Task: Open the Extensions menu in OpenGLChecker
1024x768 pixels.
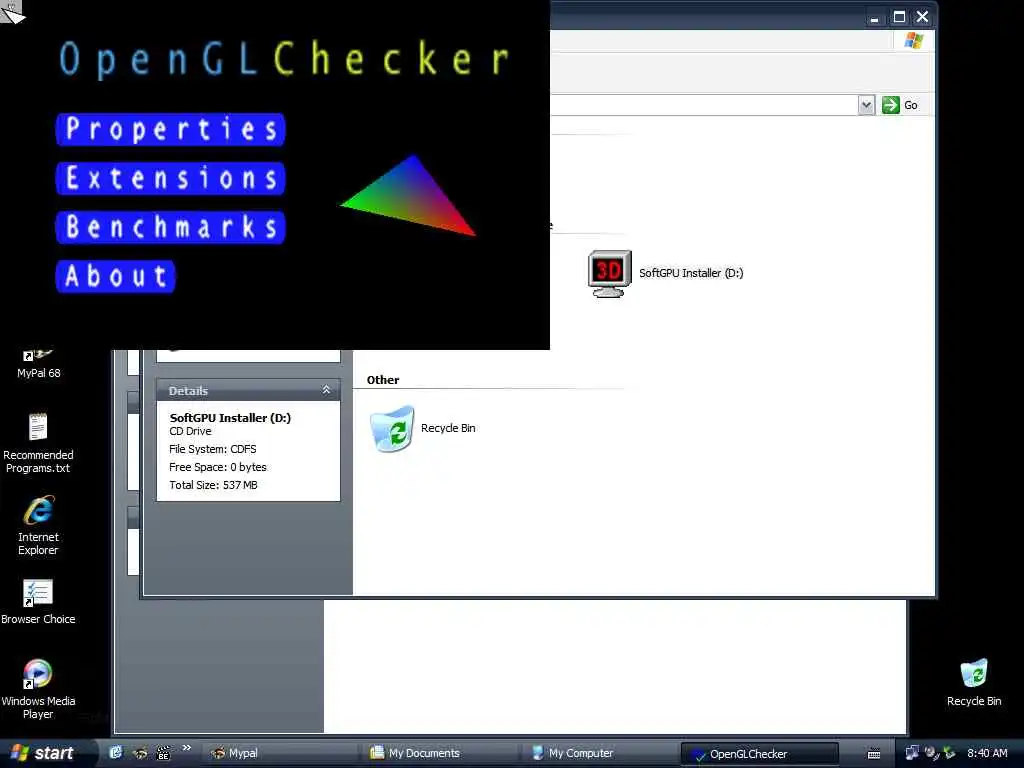Action: pyautogui.click(x=170, y=178)
